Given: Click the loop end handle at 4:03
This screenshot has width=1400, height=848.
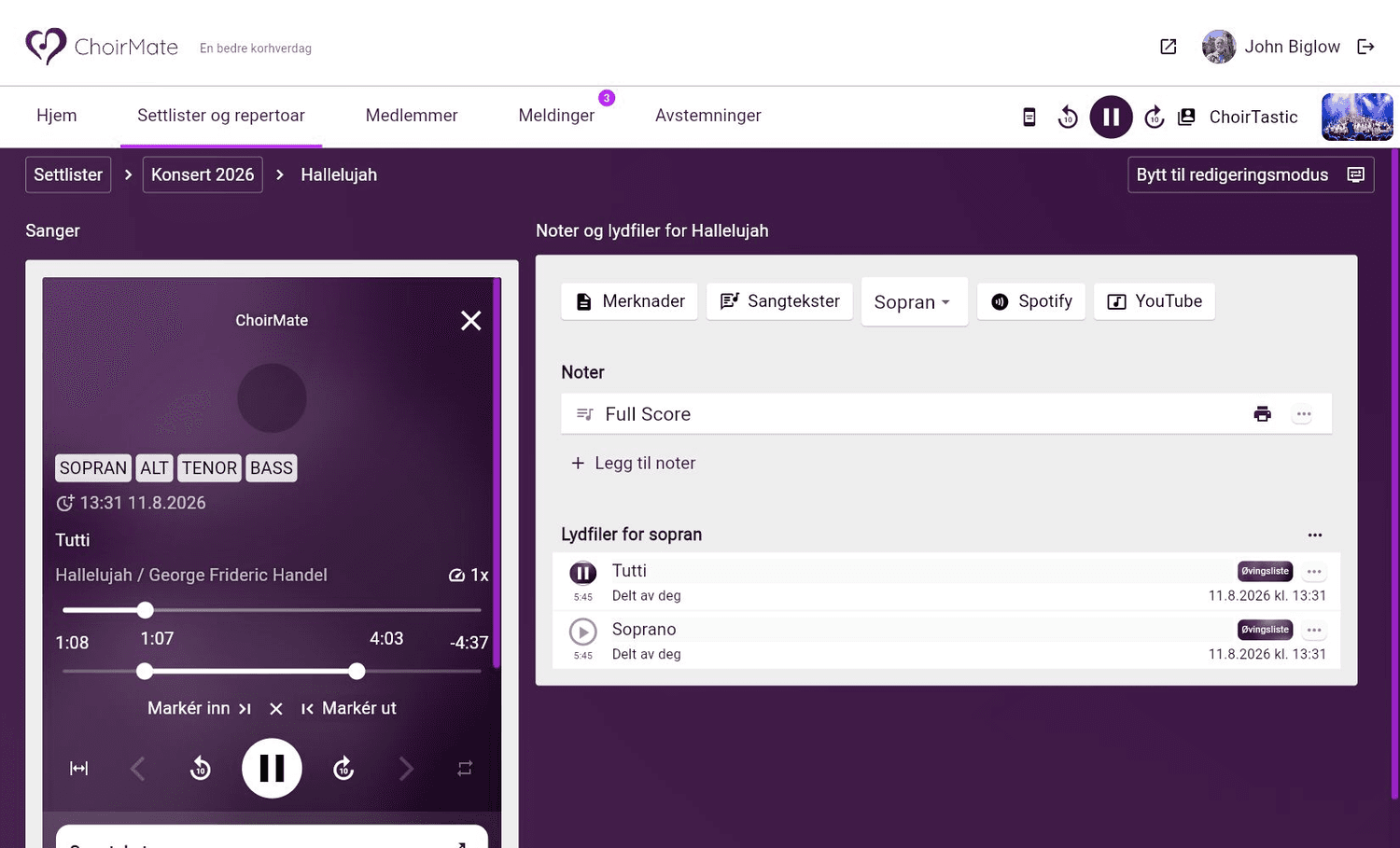Looking at the screenshot, I should click(x=357, y=671).
